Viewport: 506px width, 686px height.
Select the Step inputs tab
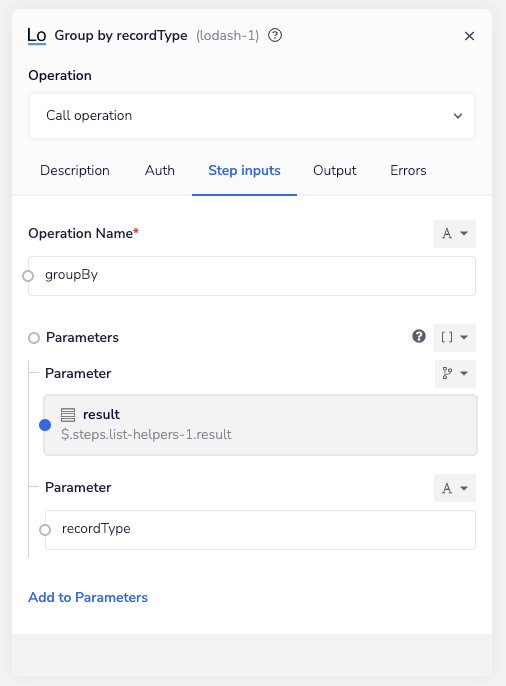[x=244, y=170]
